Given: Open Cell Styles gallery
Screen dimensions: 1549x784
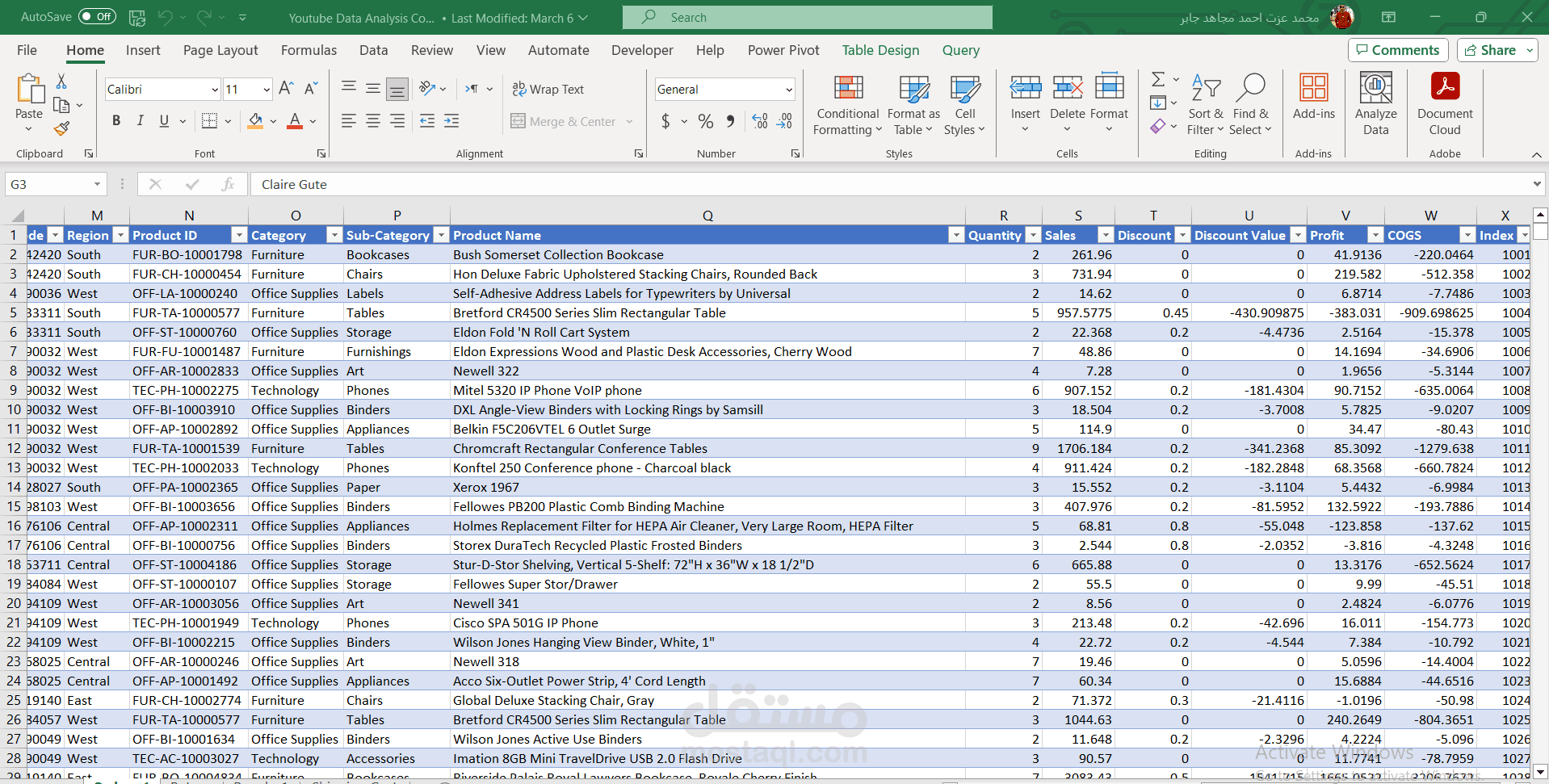Looking at the screenshot, I should (x=964, y=106).
